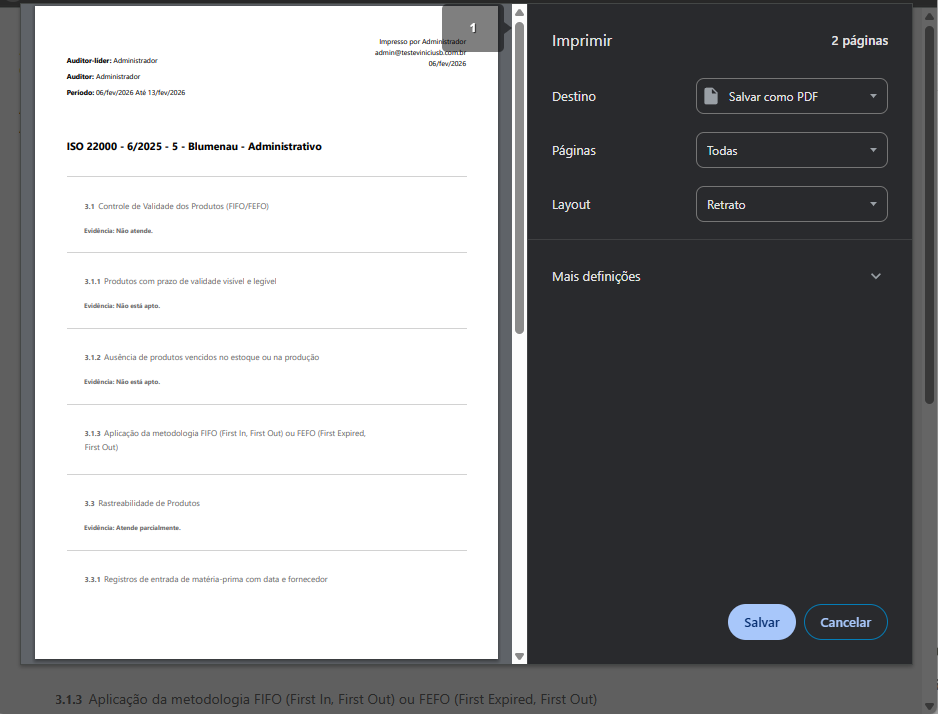Click the Salvar button

(x=762, y=622)
